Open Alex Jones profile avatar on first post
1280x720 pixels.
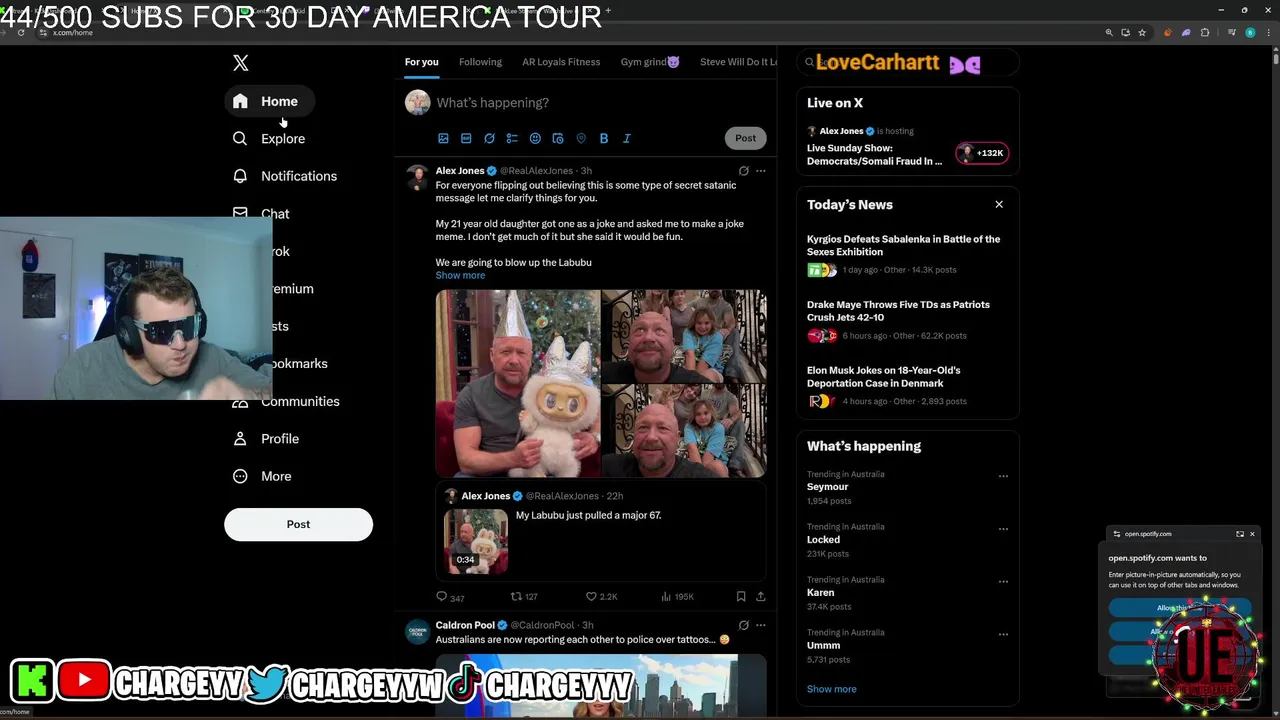coord(417,177)
